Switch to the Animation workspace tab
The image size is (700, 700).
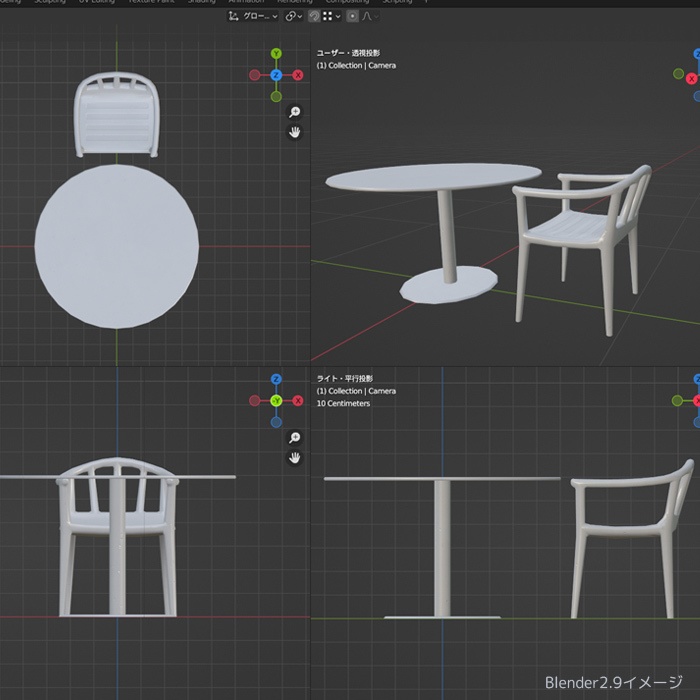point(246,2)
